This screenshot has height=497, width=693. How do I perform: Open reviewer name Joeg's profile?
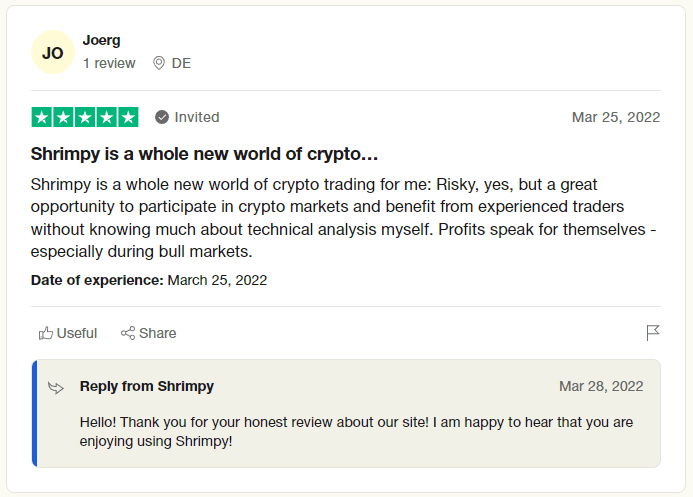101,40
